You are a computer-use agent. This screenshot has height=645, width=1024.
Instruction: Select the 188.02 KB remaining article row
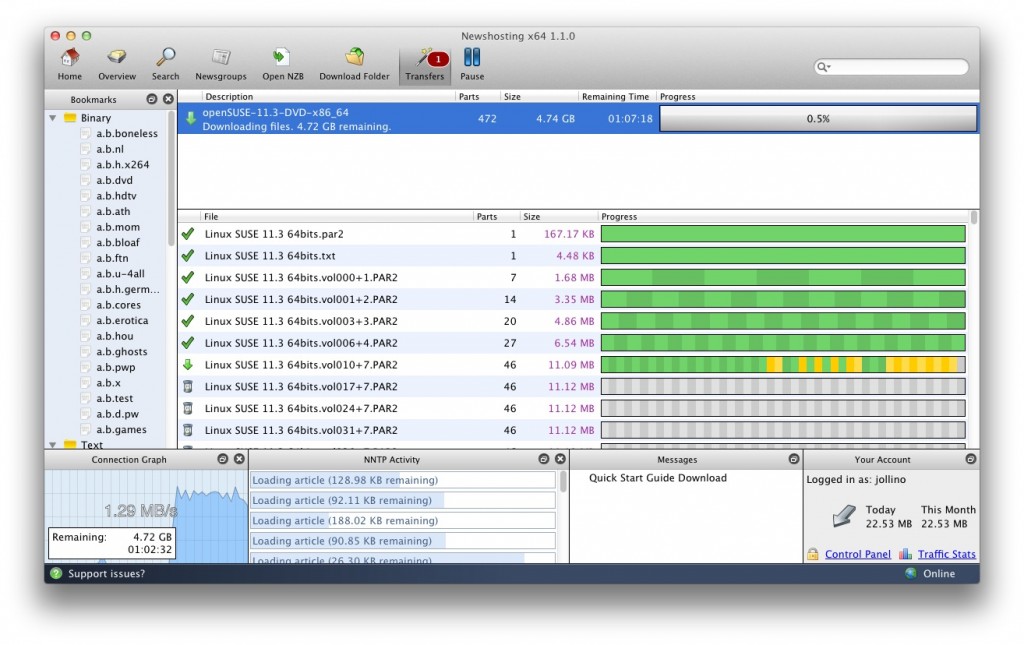click(x=403, y=520)
